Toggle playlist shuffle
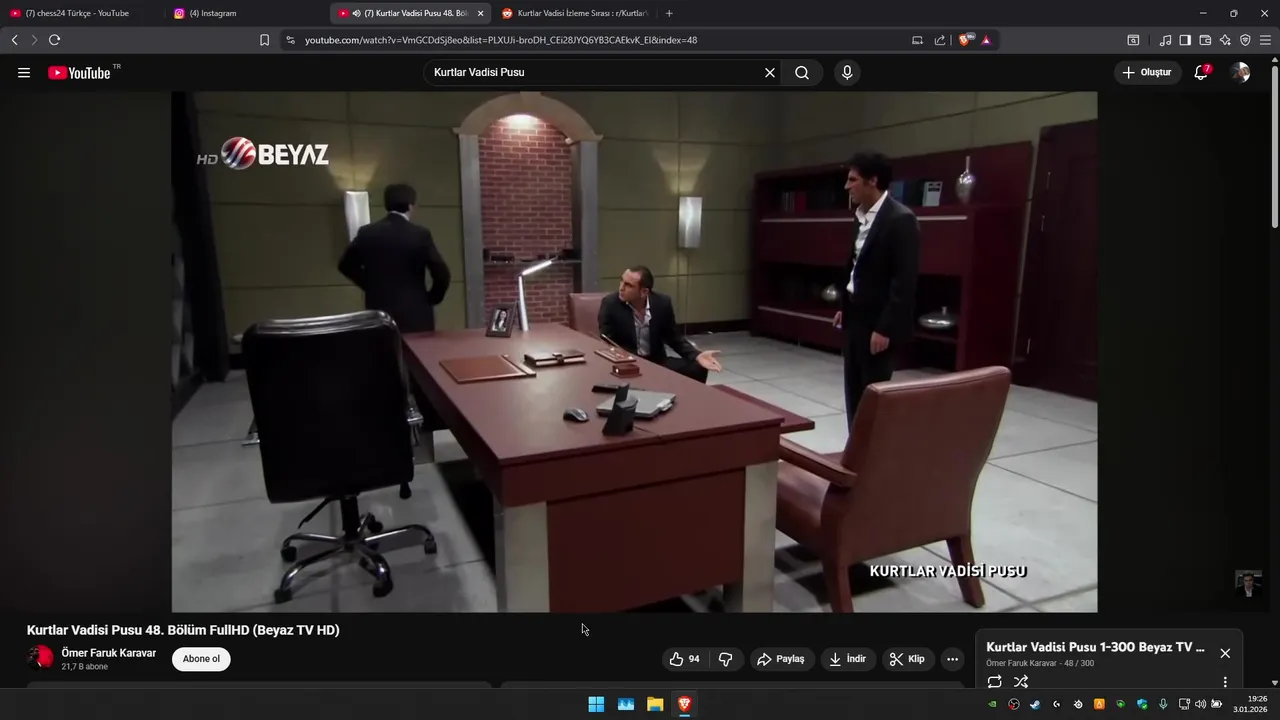1280x720 pixels. pos(1021,682)
